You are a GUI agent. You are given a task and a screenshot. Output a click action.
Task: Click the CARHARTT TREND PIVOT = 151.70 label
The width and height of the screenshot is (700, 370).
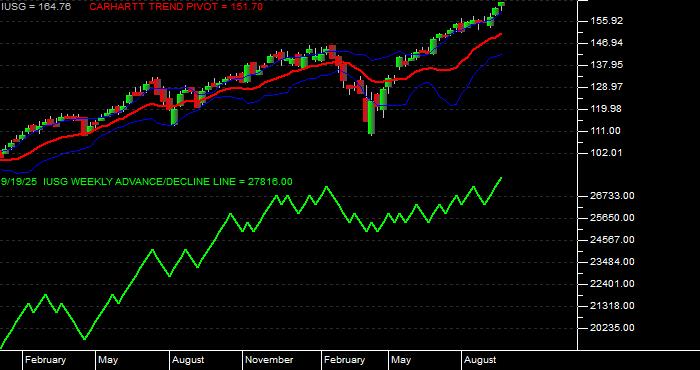(176, 7)
